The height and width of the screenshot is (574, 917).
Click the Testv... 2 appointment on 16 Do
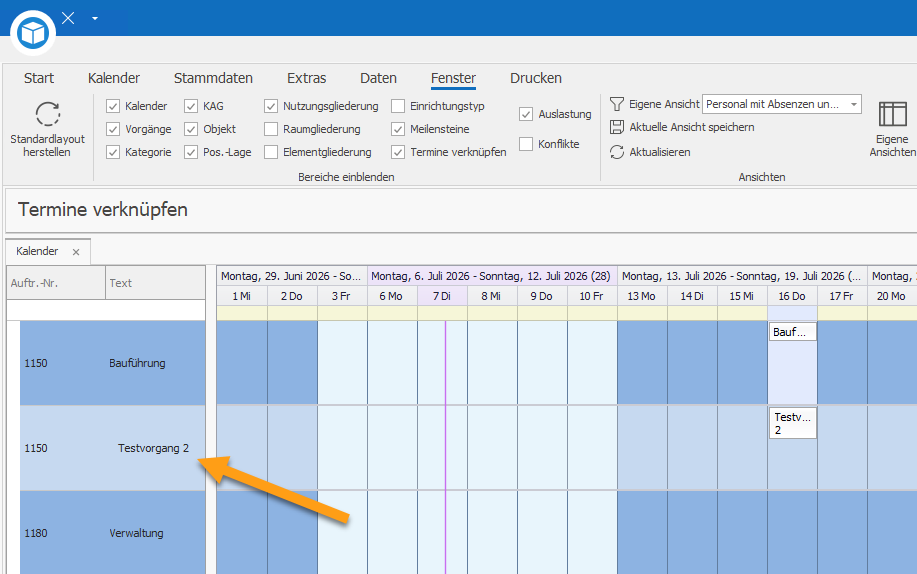coord(792,423)
